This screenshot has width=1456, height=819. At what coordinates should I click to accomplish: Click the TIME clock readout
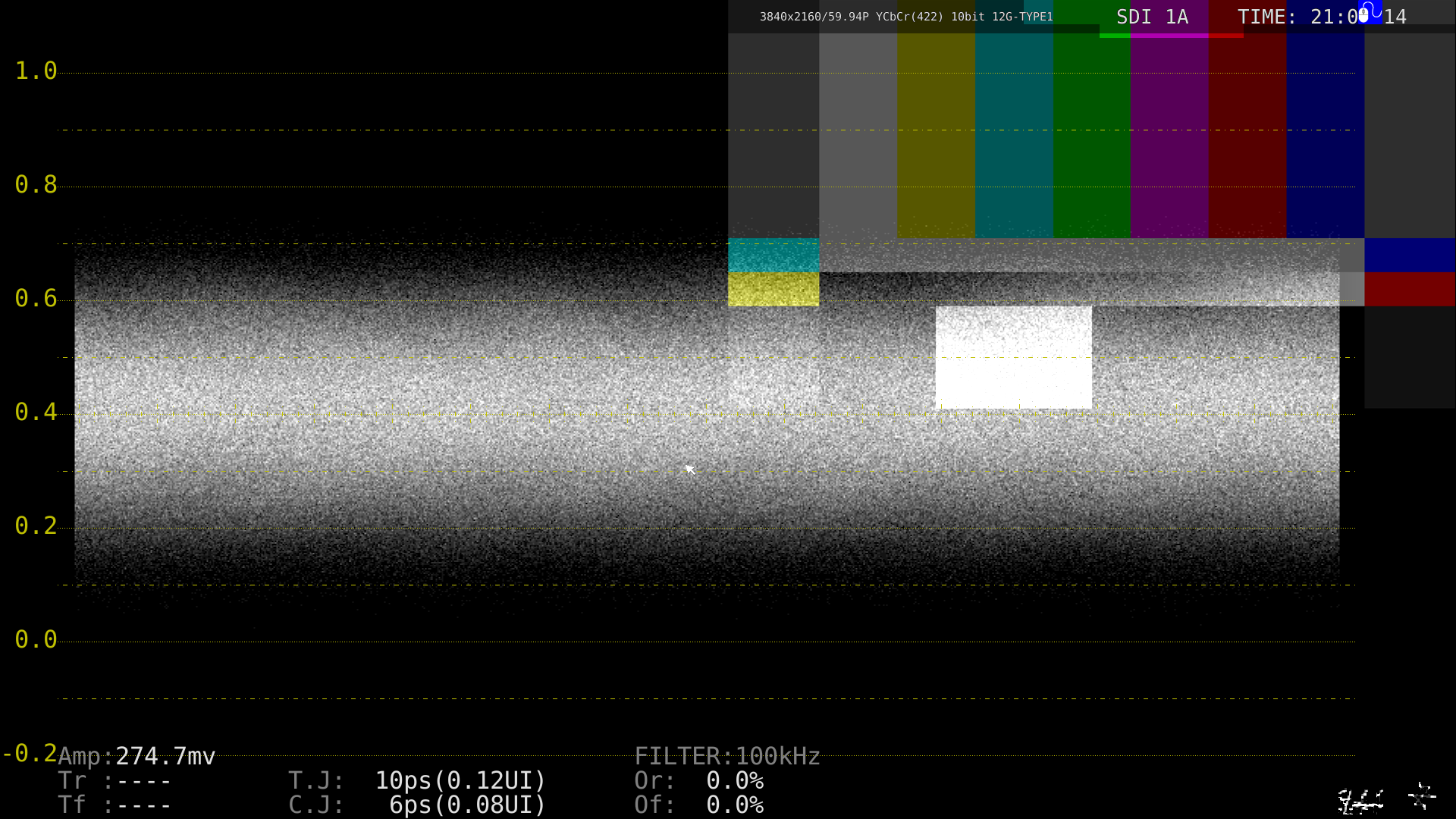(x=1322, y=17)
